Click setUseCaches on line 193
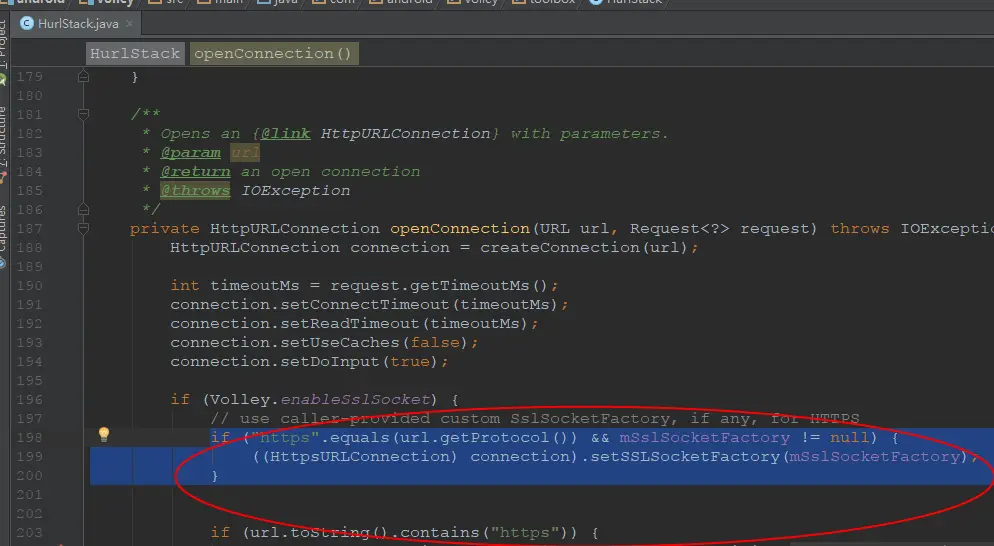994x546 pixels. click(x=340, y=343)
